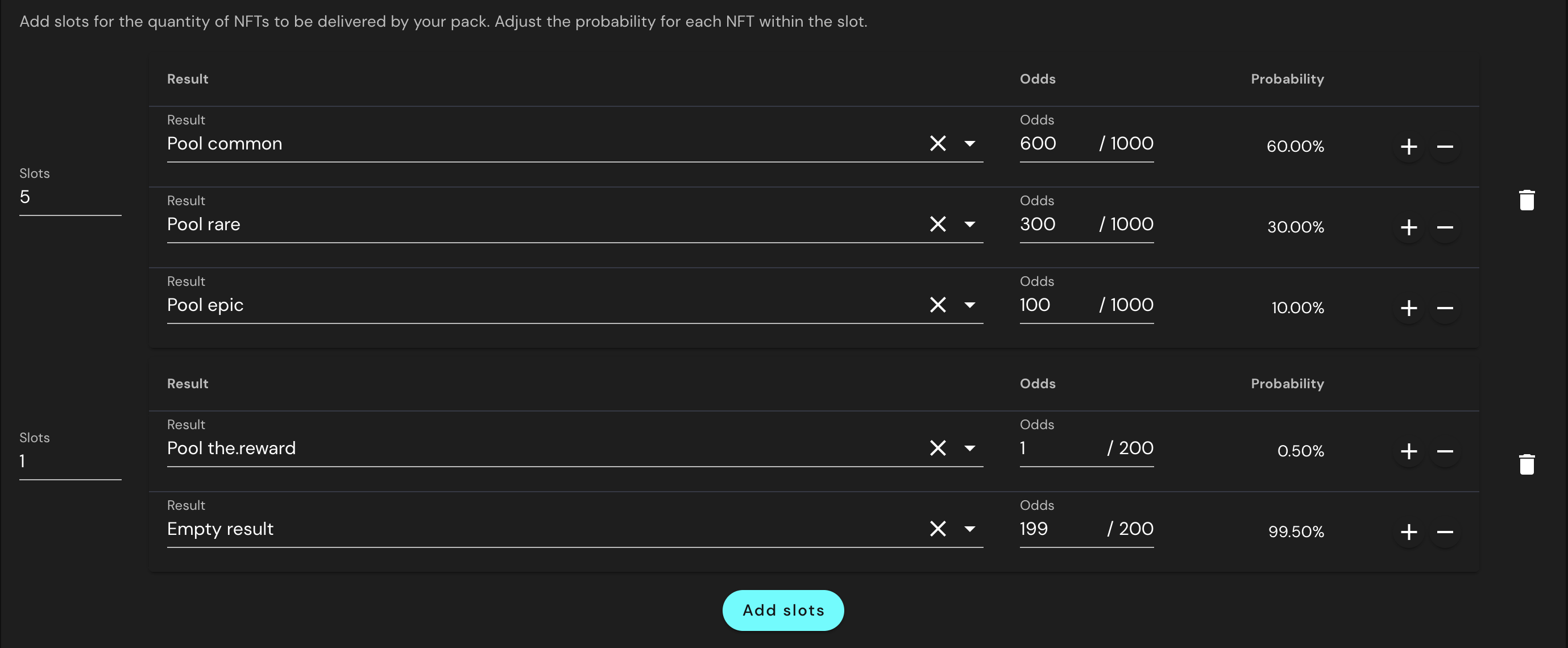This screenshot has height=648, width=1568.
Task: Clear the Pool epic result selection
Action: [x=938, y=305]
